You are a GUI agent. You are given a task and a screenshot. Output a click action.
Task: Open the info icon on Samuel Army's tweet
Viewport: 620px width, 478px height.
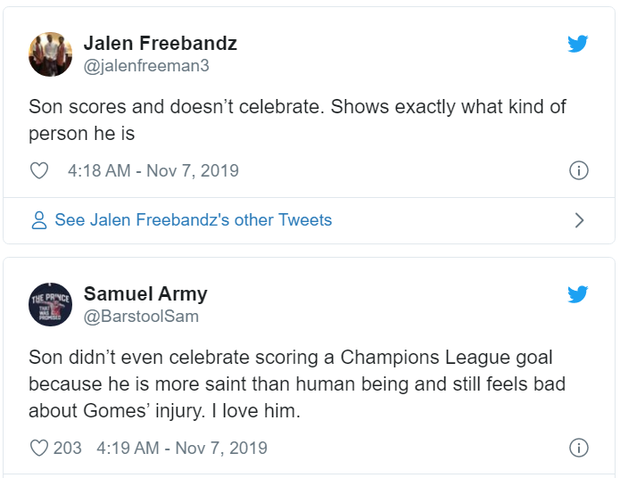tap(577, 448)
